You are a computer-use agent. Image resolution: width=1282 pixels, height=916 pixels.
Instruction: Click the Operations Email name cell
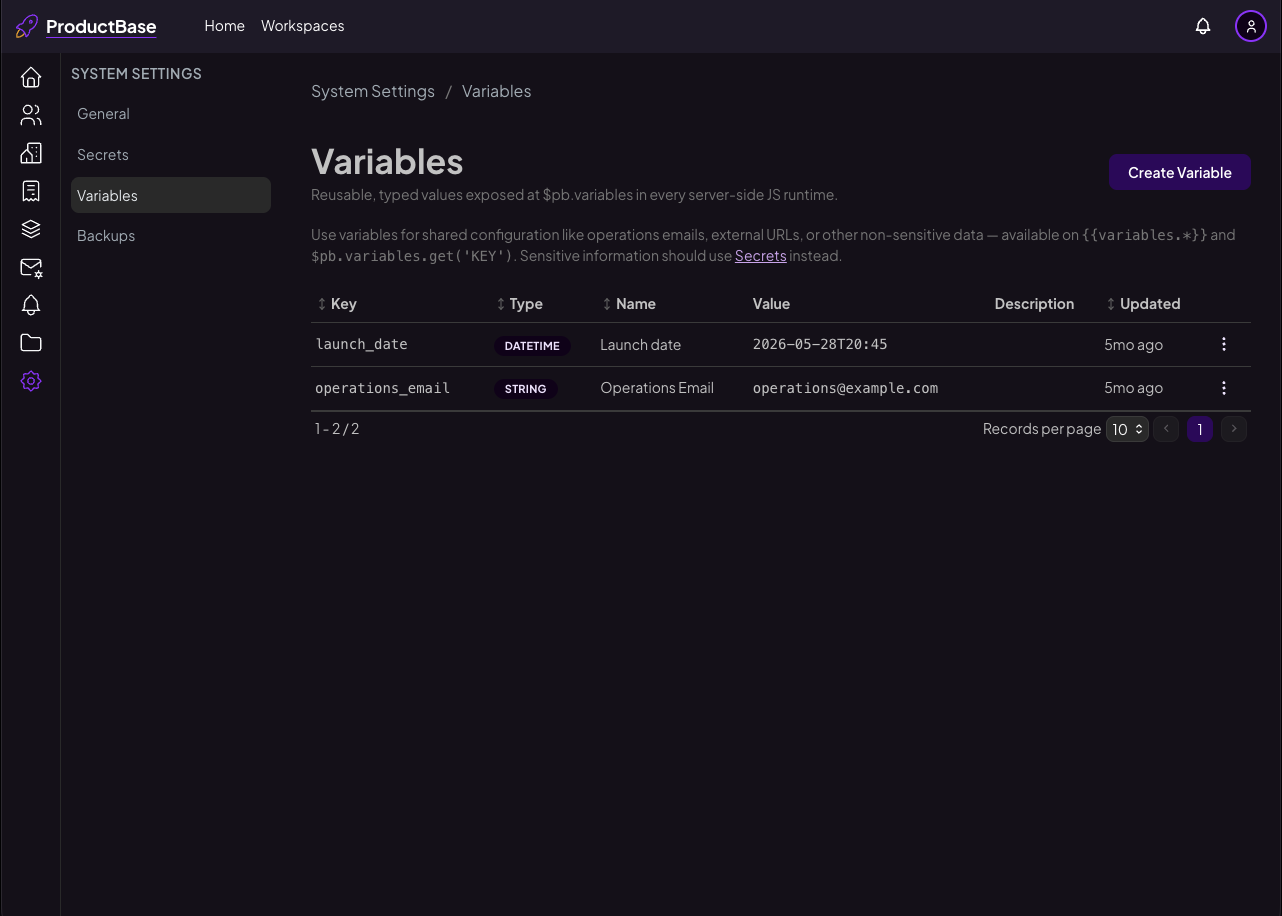tap(657, 388)
